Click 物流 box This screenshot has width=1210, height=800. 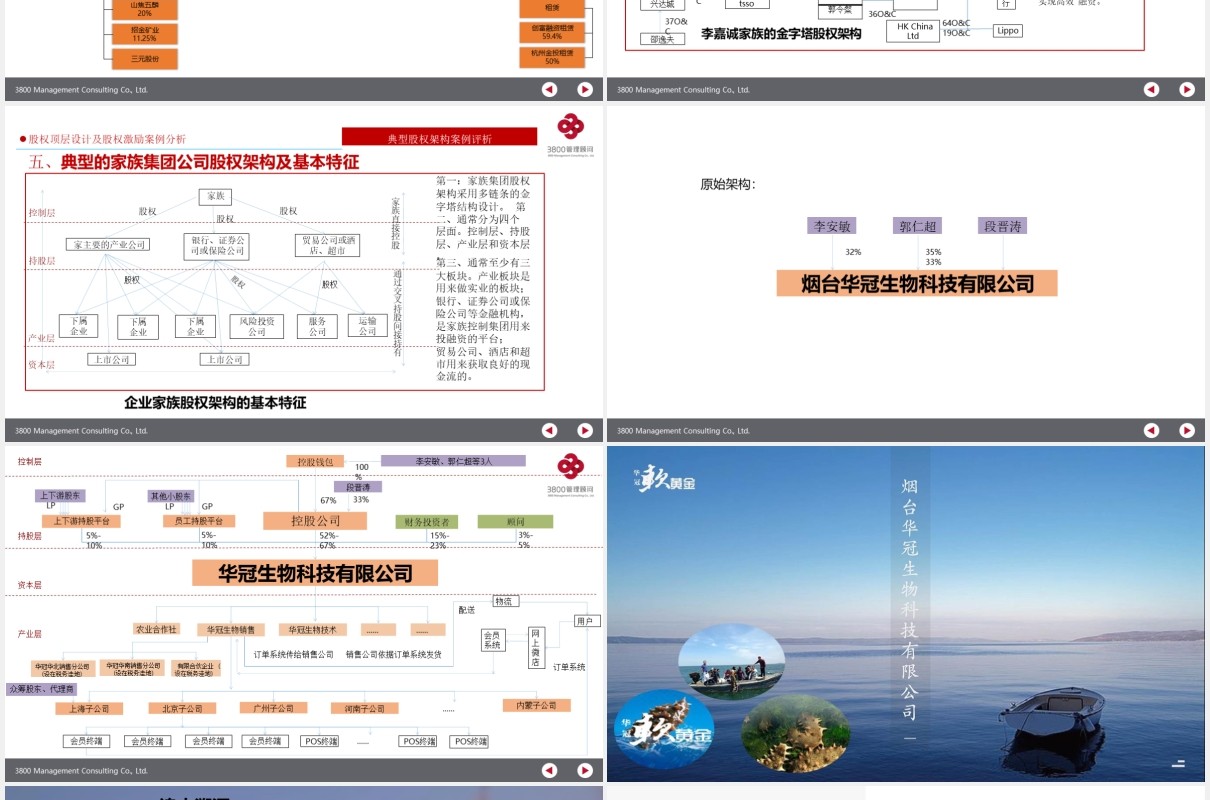[505, 601]
